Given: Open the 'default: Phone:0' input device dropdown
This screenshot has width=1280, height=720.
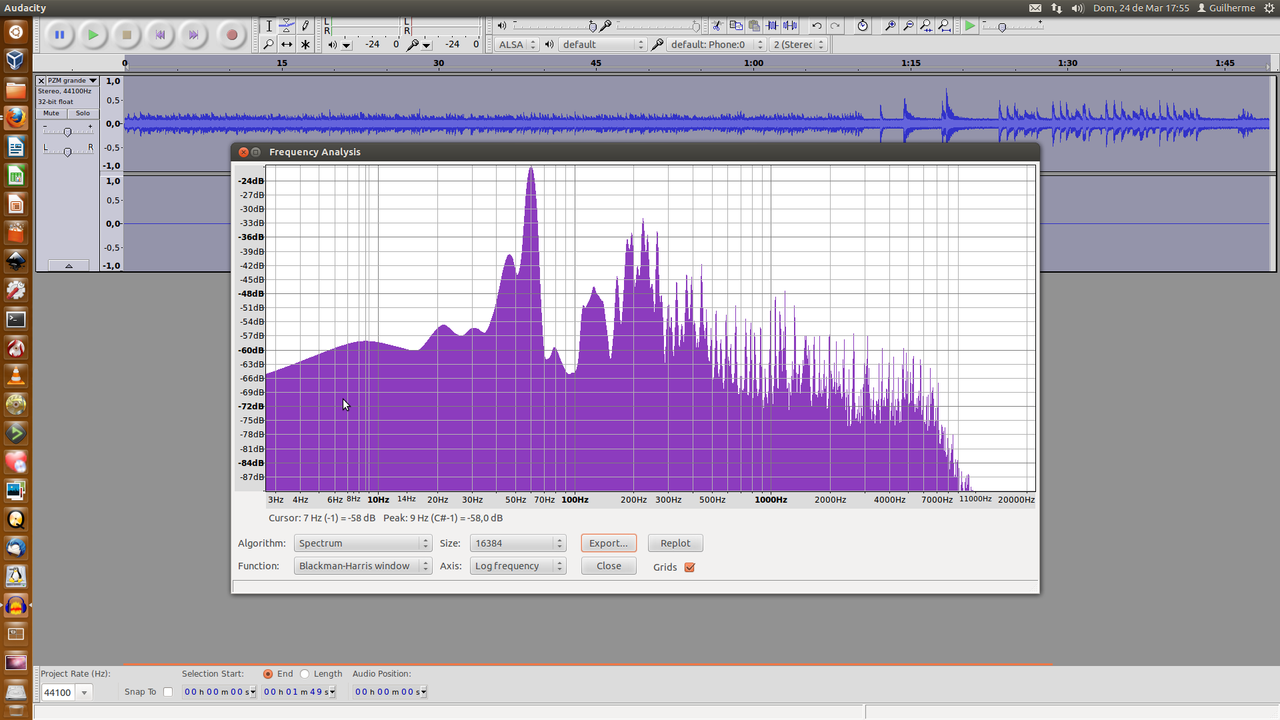Looking at the screenshot, I should coord(716,44).
